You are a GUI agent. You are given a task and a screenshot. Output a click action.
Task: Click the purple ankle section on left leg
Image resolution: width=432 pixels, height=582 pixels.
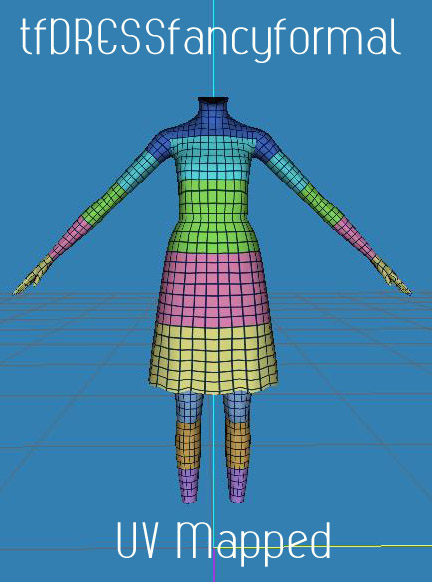[x=189, y=485]
